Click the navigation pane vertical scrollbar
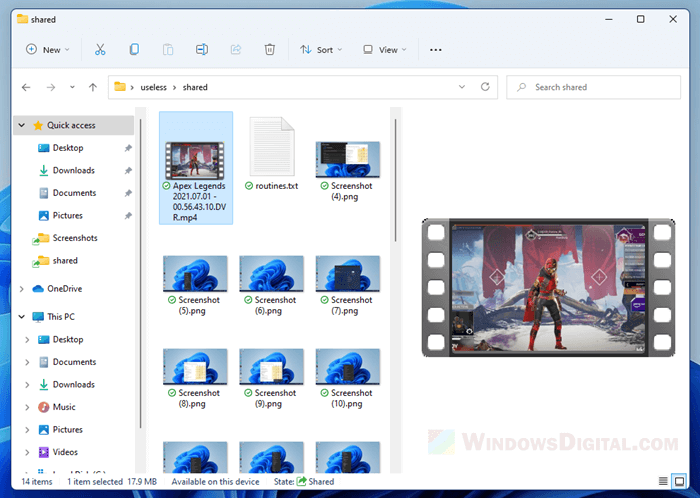Image resolution: width=700 pixels, height=499 pixels. tap(141, 273)
